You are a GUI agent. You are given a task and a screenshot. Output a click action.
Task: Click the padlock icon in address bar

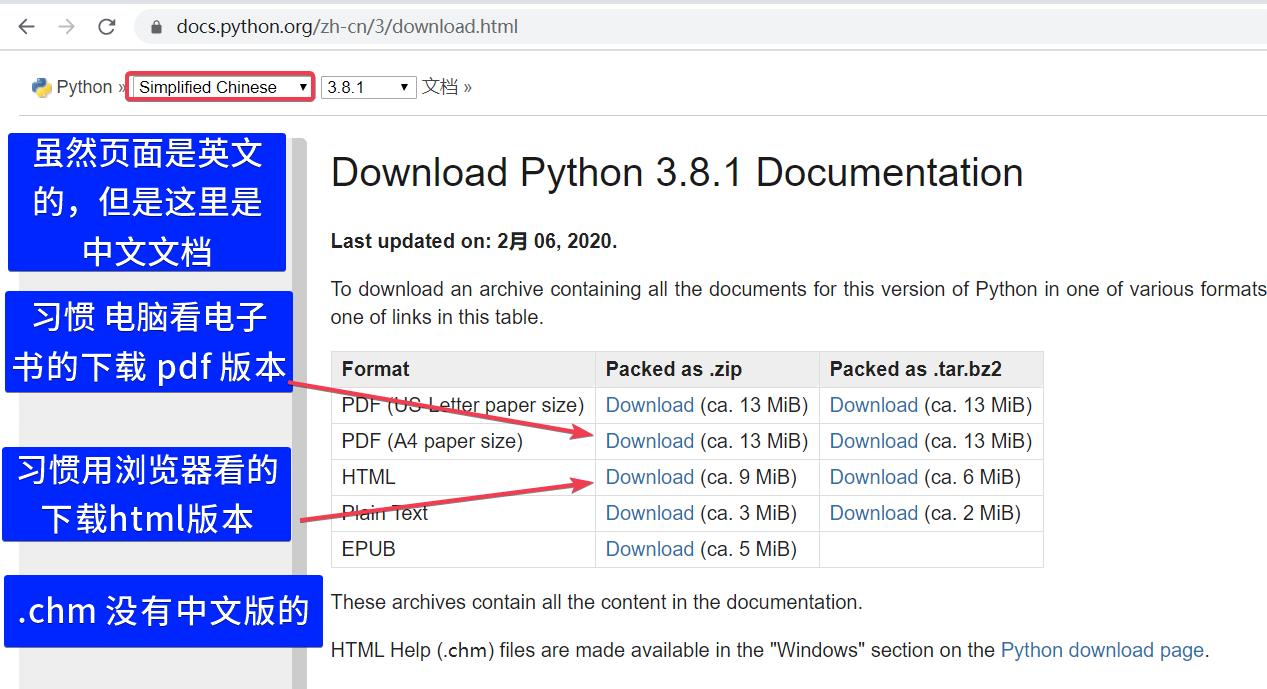(x=156, y=27)
